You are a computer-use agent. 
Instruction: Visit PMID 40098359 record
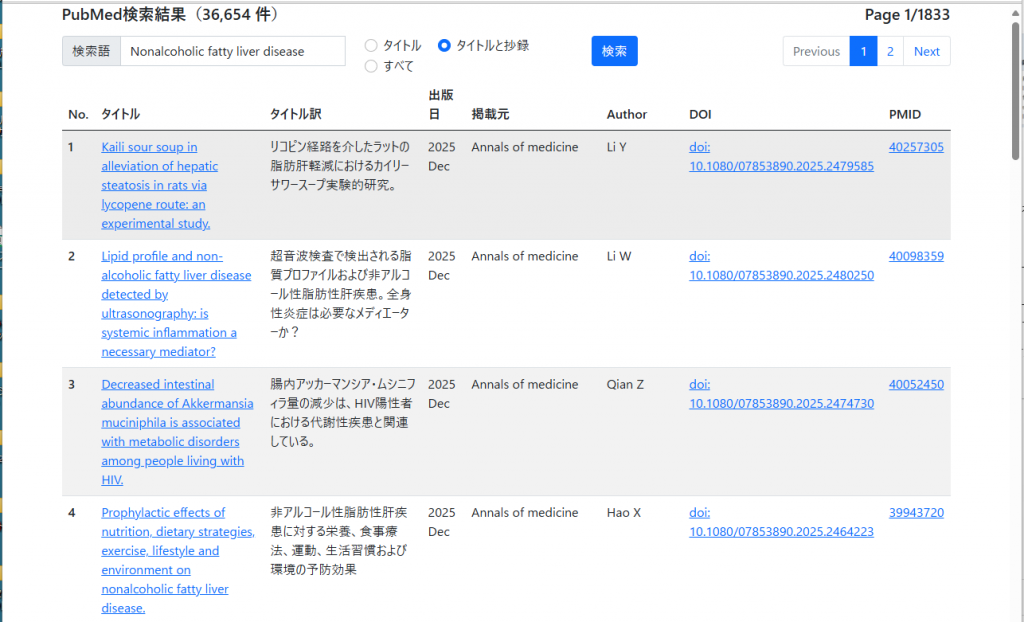click(x=916, y=256)
